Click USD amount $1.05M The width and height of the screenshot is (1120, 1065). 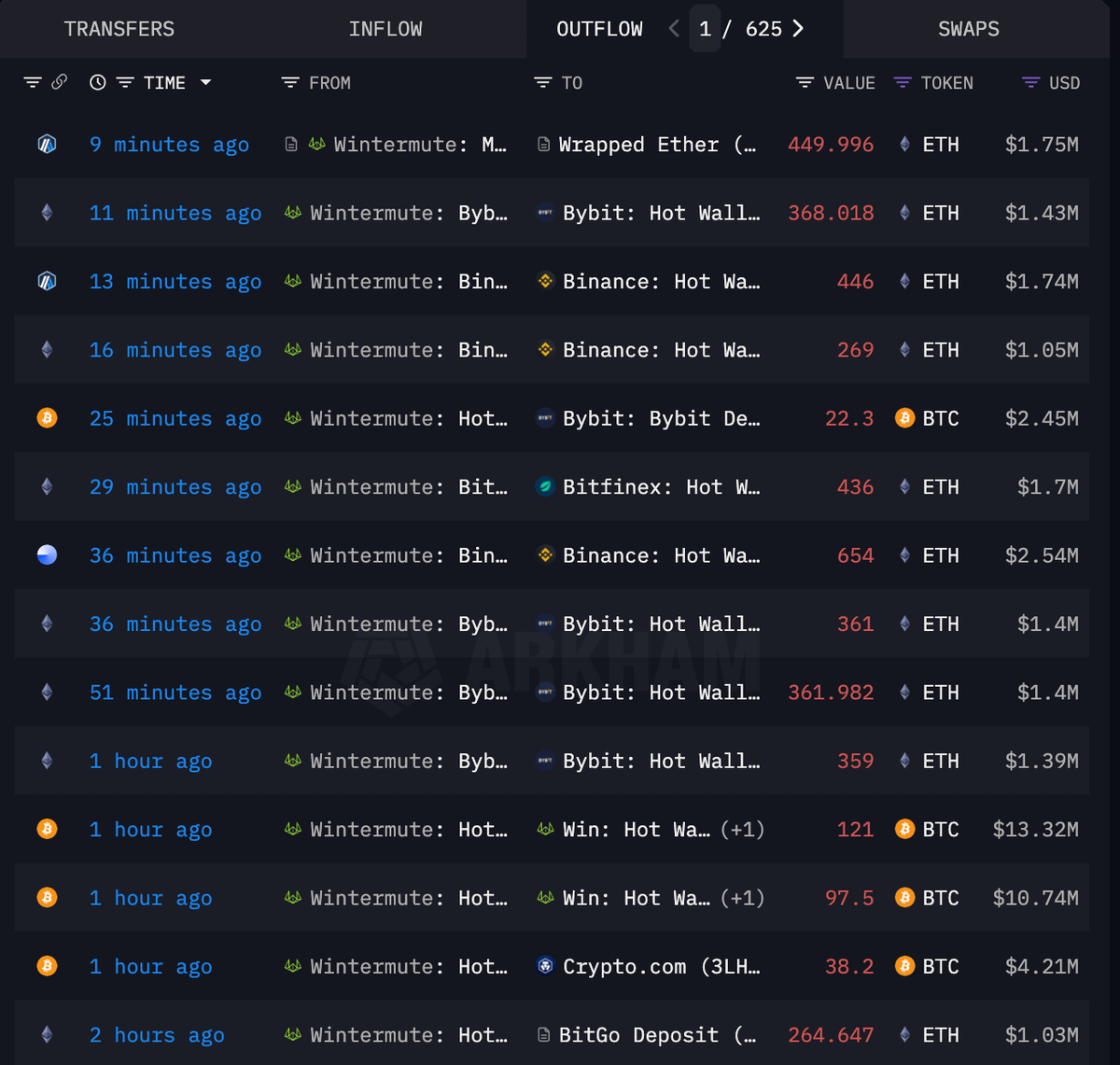click(1042, 350)
